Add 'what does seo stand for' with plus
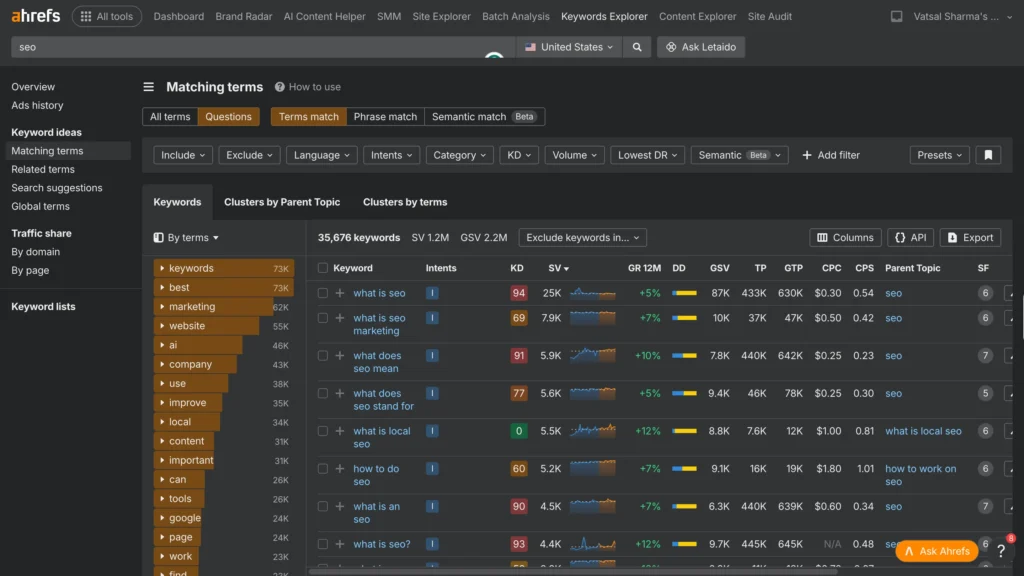This screenshot has height=576, width=1024. [340, 393]
